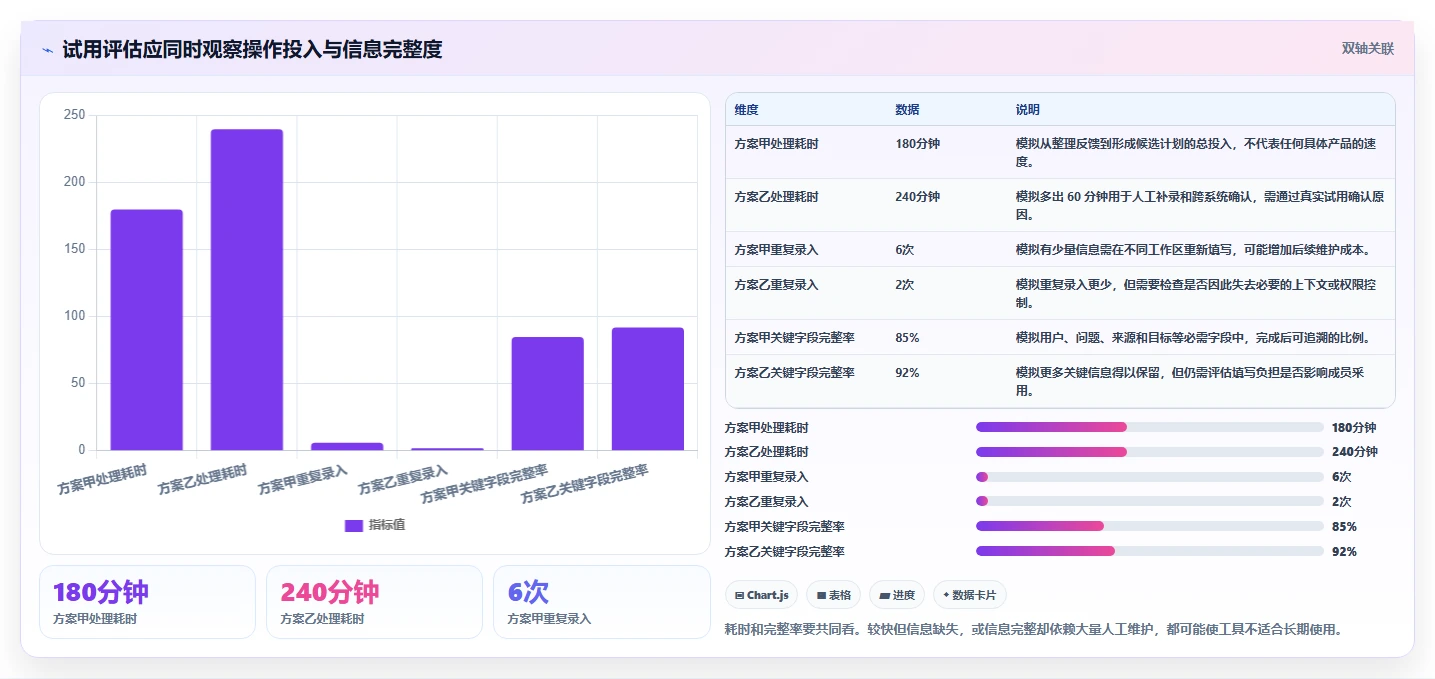Click the 数据 column header
Screen dimensions: 1435x679
tap(907, 109)
